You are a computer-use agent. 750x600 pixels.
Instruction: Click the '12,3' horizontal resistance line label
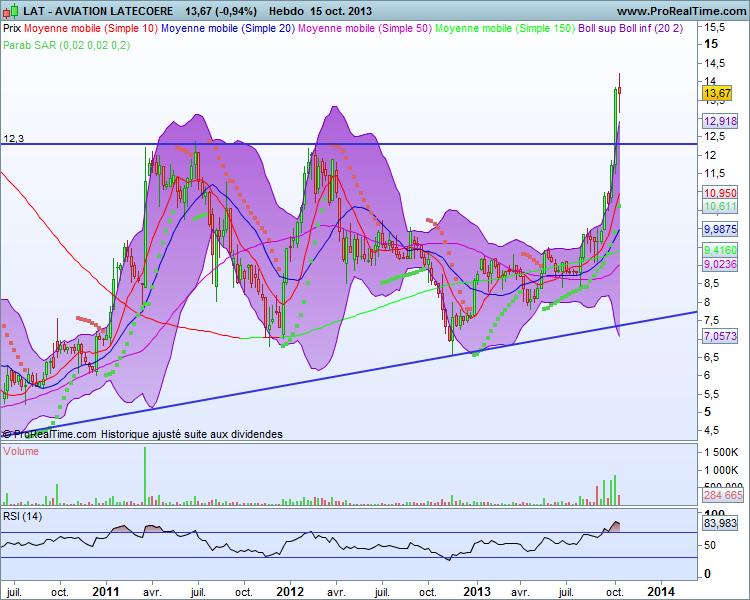pos(13,139)
